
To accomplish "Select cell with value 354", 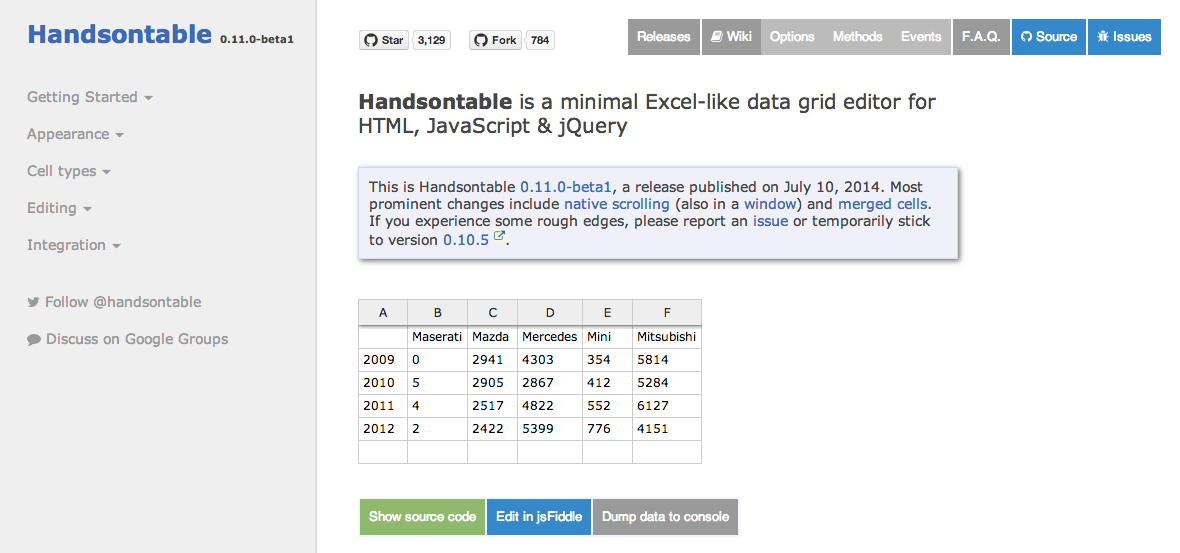I will click(x=607, y=360).
